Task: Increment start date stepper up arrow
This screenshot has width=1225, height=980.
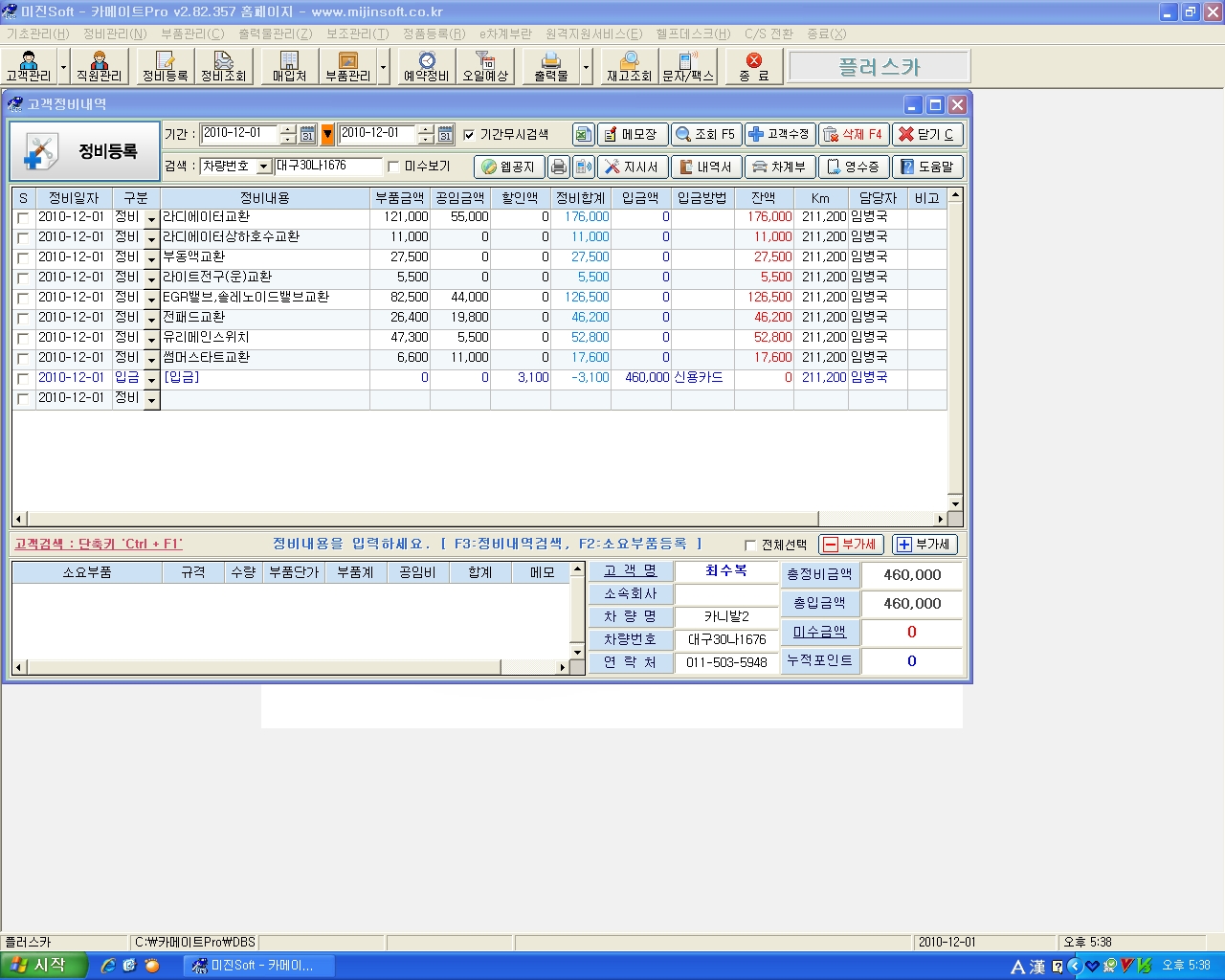Action: 288,130
